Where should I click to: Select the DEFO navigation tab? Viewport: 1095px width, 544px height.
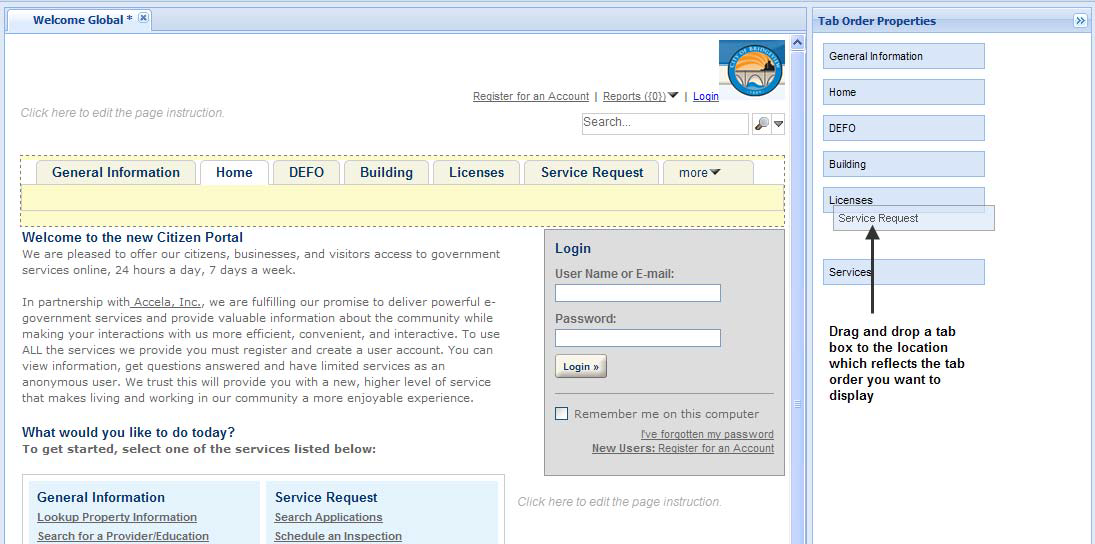click(306, 173)
